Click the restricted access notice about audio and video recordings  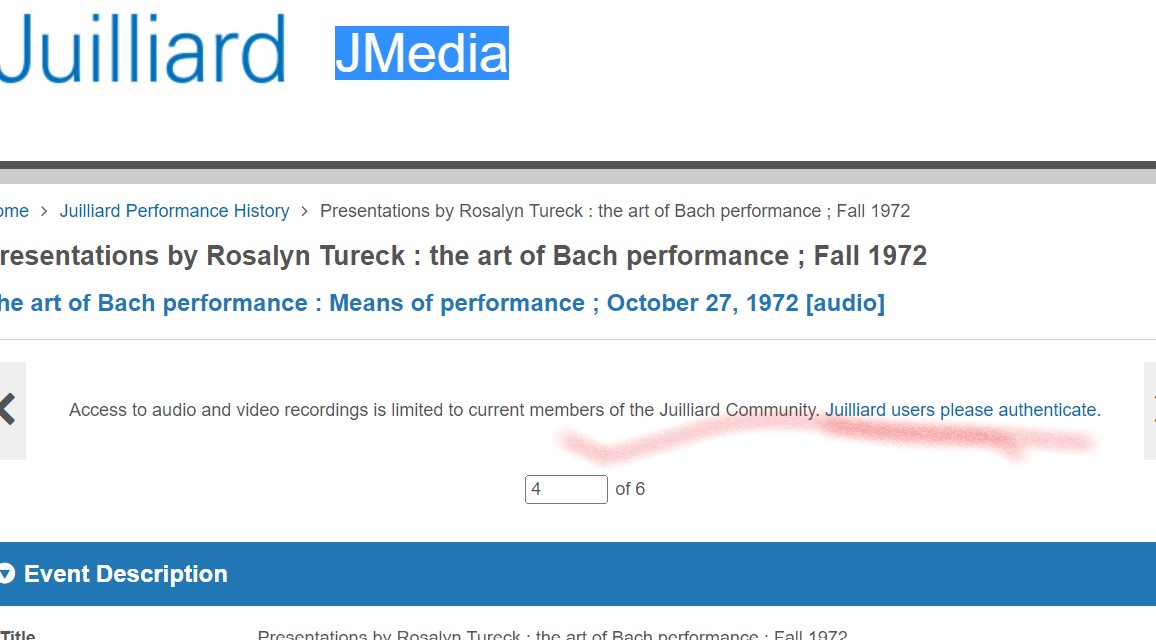[x=444, y=410]
